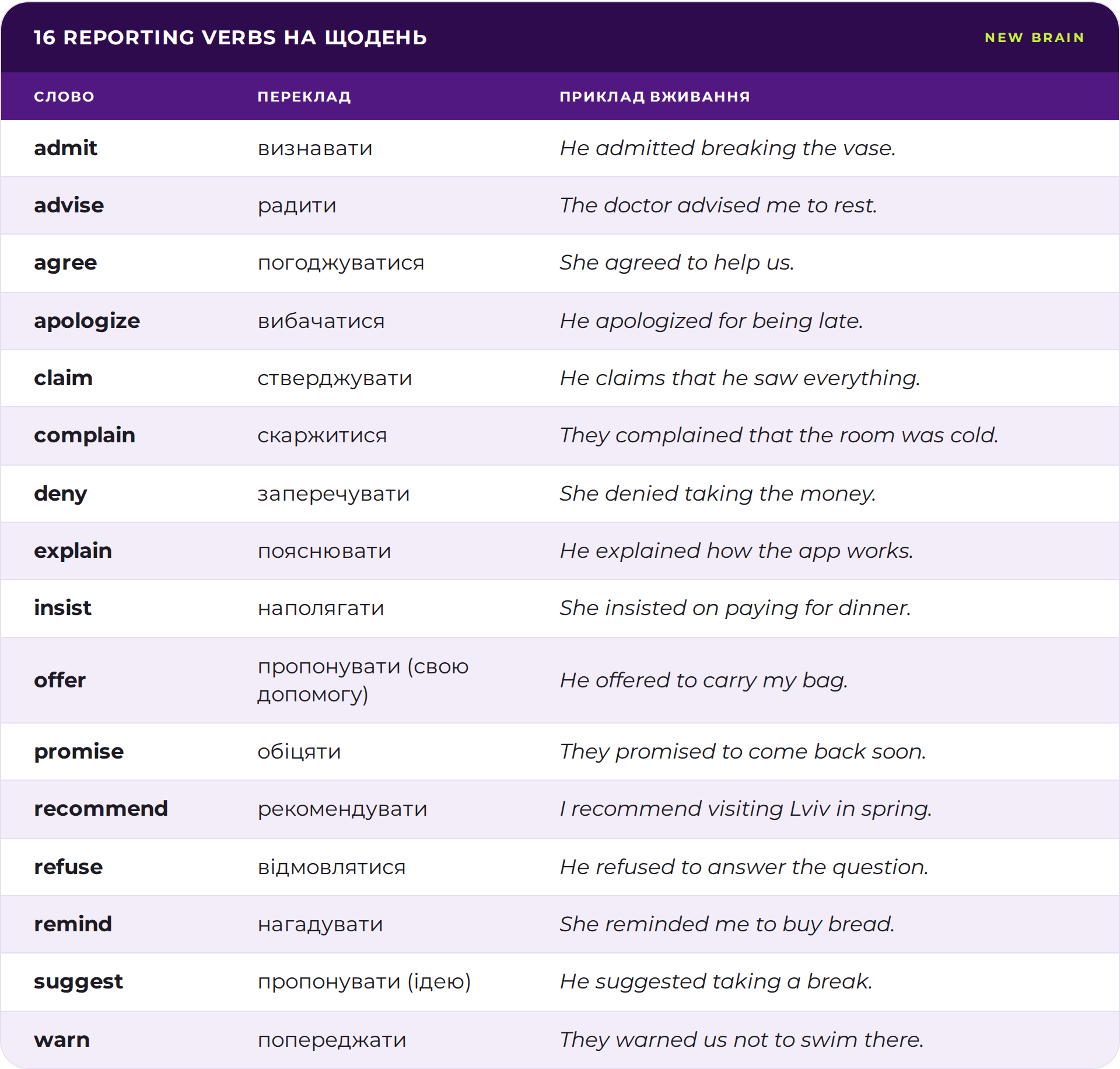The width and height of the screenshot is (1120, 1069).
Task: Click the translation 'радити'
Action: coord(297,207)
